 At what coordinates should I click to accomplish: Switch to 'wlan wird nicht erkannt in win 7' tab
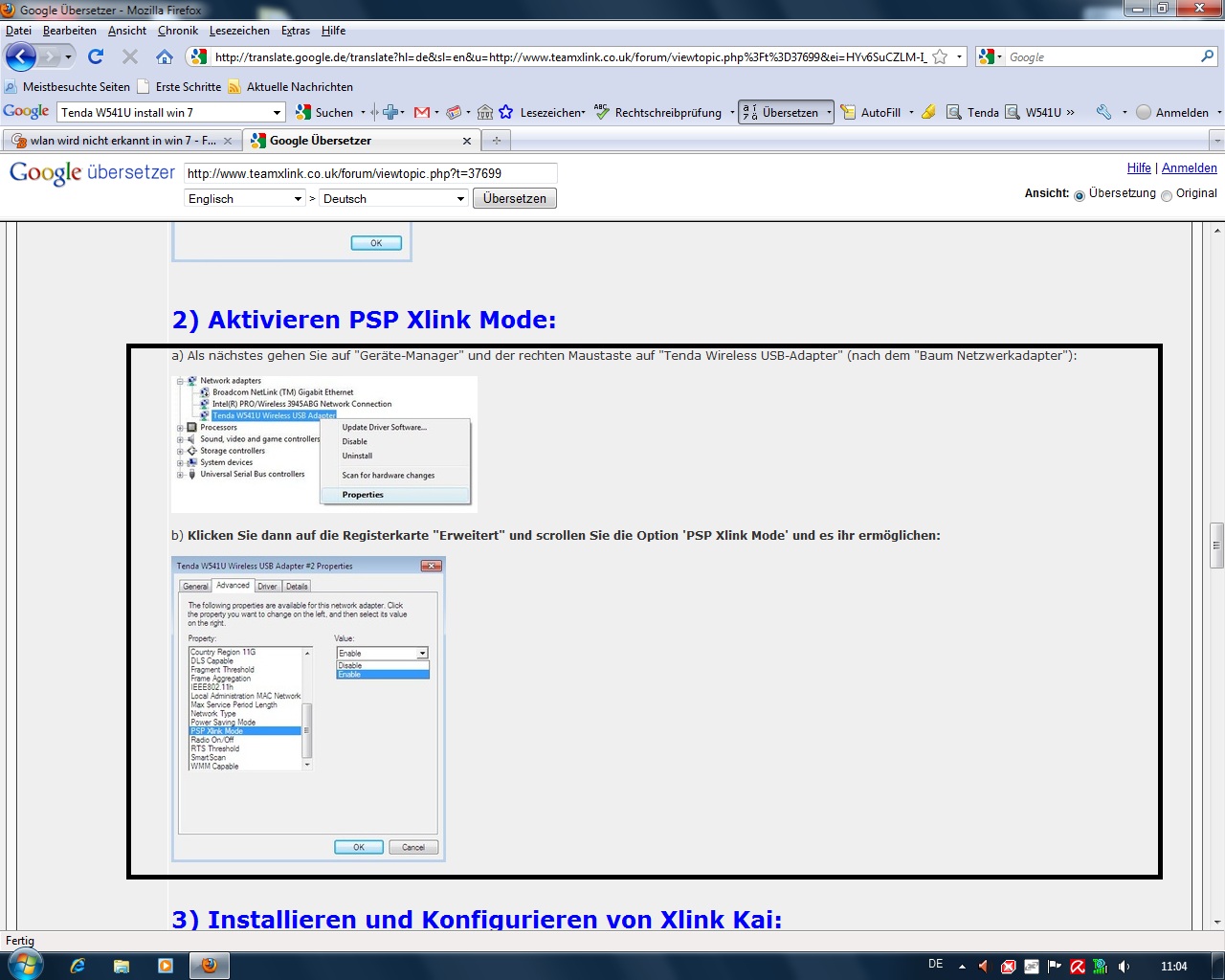tap(121, 141)
